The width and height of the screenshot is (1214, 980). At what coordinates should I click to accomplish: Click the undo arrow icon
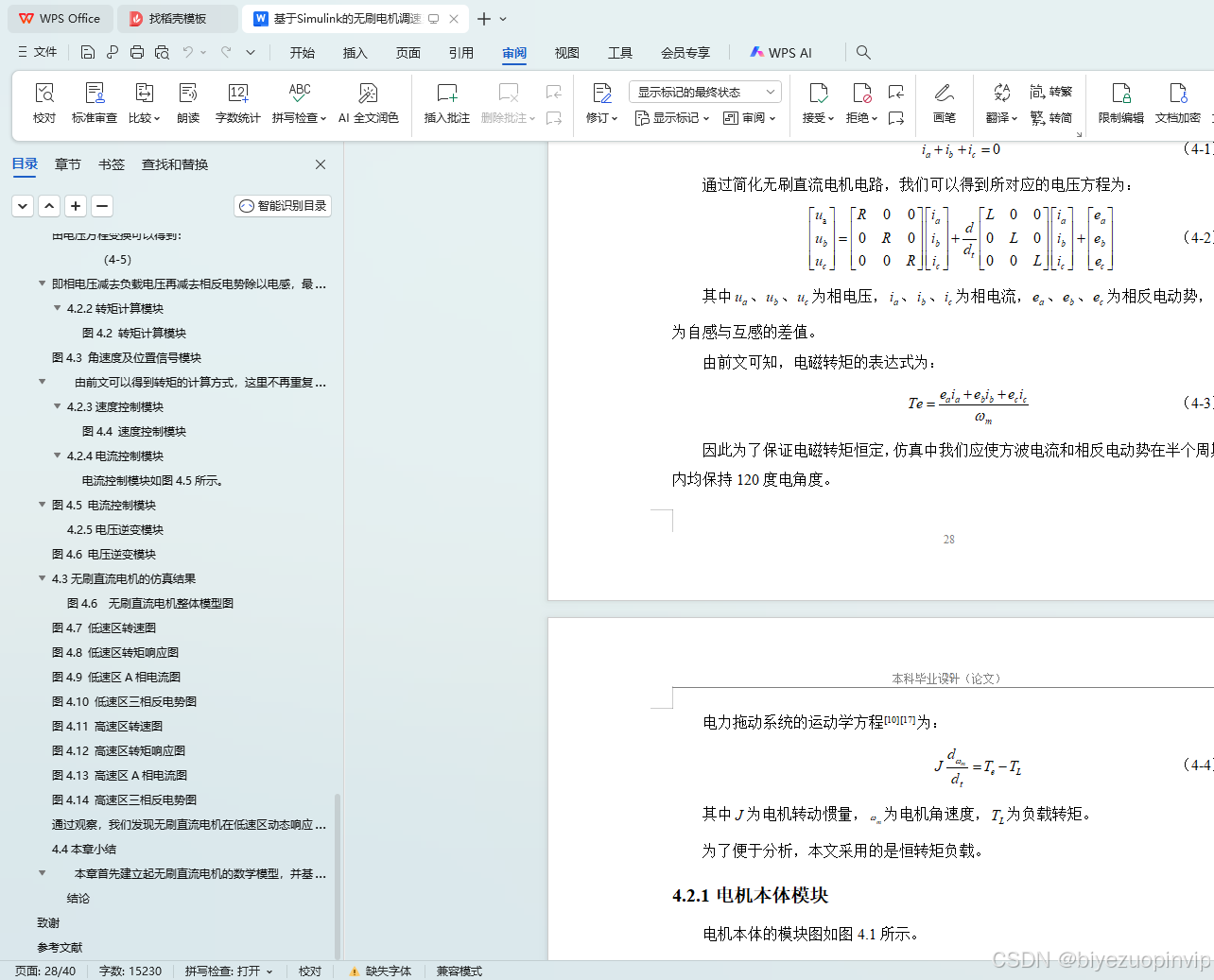point(188,52)
